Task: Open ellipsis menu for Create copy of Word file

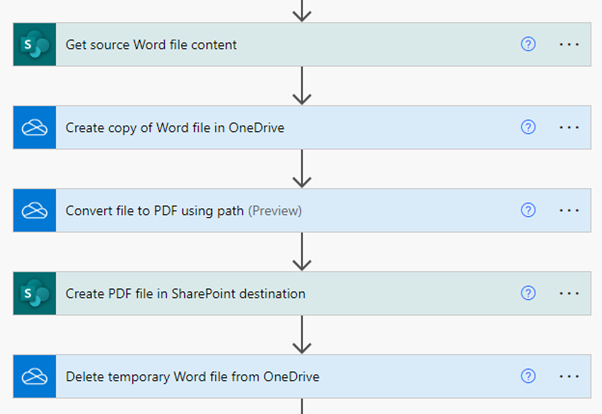Action: [x=570, y=128]
